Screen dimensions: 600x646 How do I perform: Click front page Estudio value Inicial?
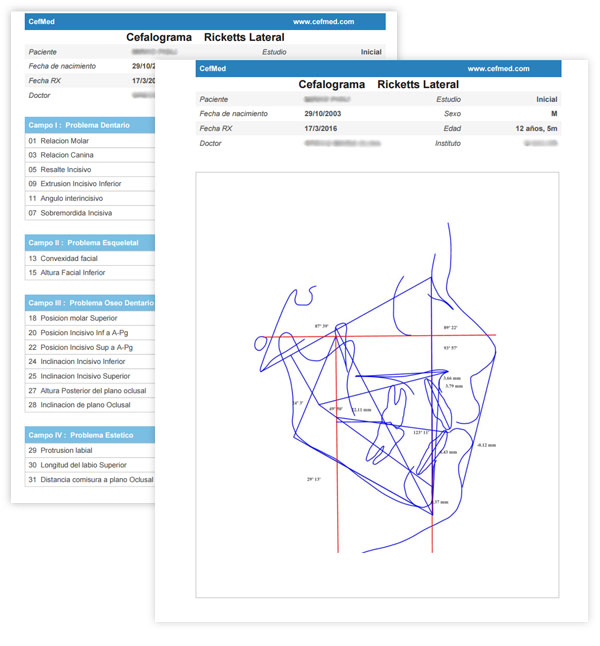(x=547, y=99)
